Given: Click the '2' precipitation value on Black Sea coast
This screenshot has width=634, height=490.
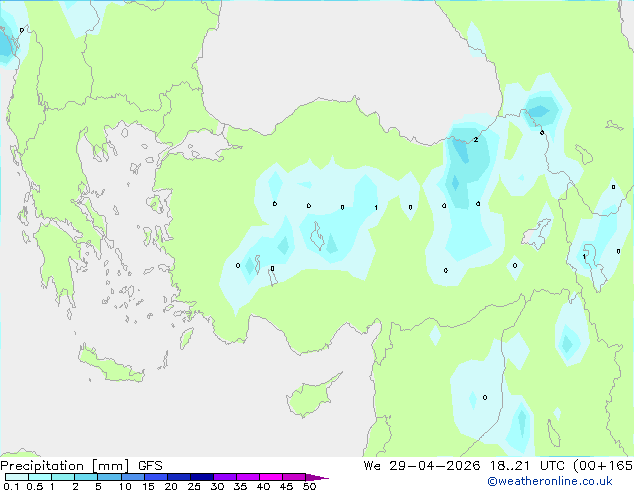Looking at the screenshot, I should coord(476,139).
